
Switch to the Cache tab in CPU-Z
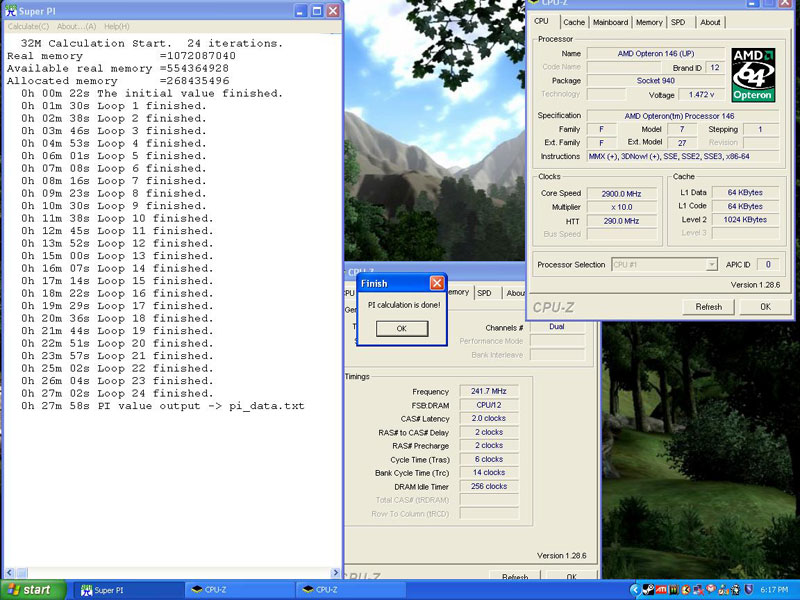pos(574,22)
